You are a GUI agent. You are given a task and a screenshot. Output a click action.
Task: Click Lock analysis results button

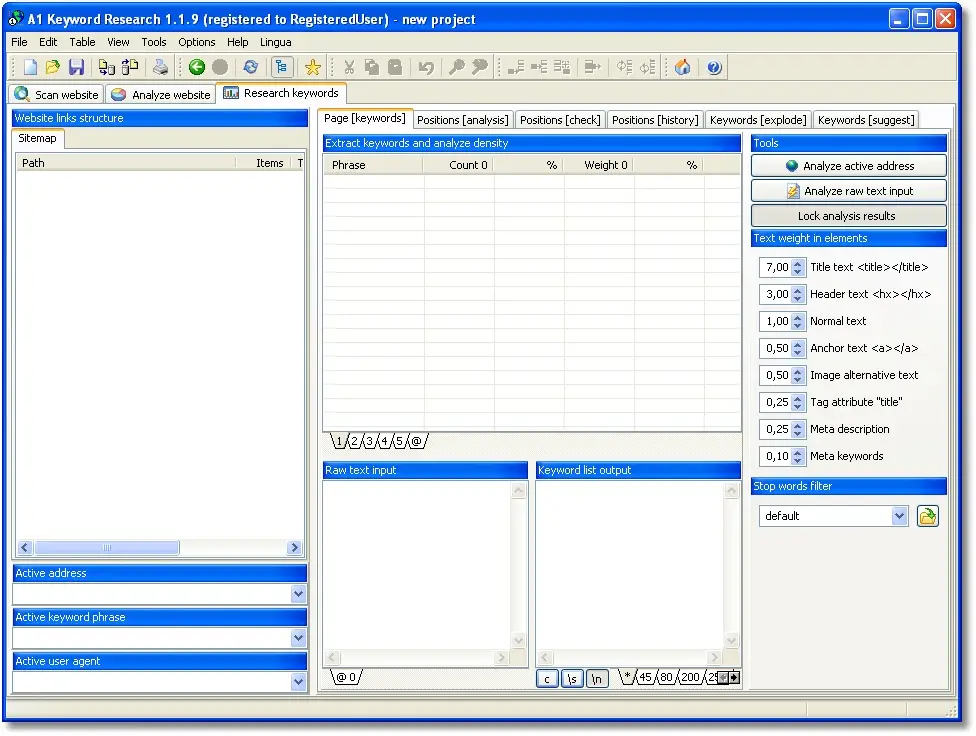coord(848,216)
